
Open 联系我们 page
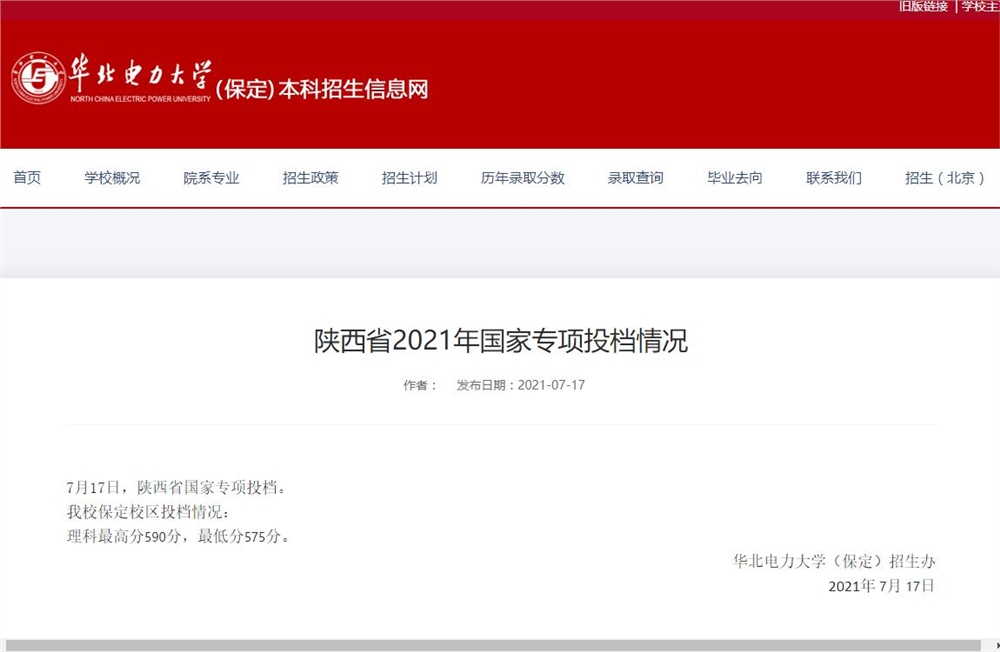coord(834,178)
